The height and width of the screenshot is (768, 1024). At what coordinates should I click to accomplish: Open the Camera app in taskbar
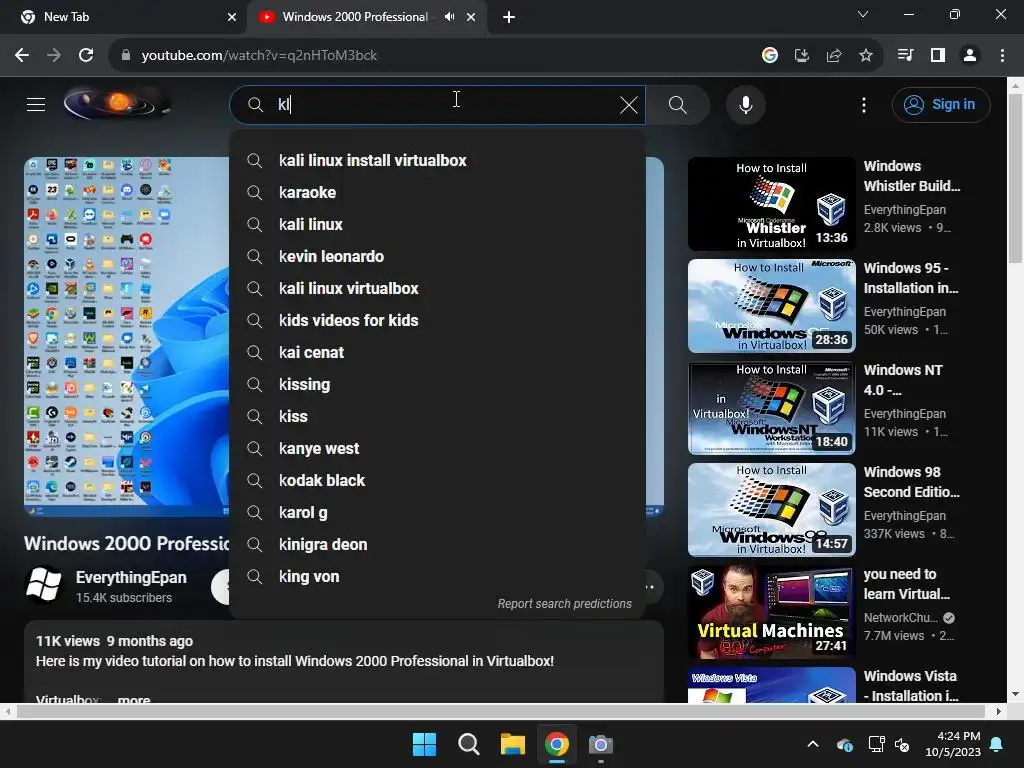click(x=600, y=744)
